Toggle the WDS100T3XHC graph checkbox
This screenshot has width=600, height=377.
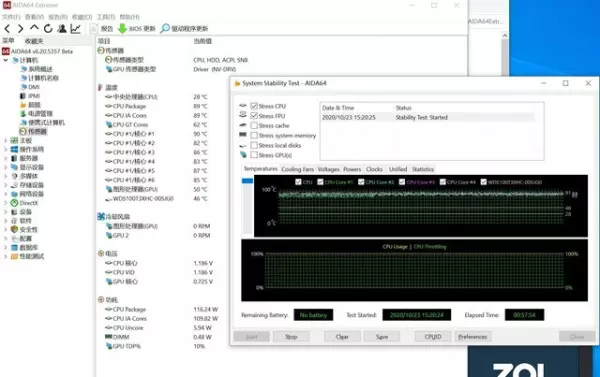(484, 182)
